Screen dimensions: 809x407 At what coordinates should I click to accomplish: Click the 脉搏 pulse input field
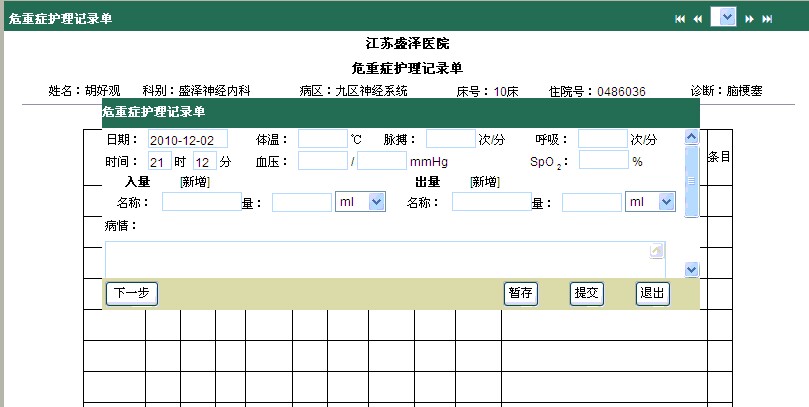click(x=450, y=139)
